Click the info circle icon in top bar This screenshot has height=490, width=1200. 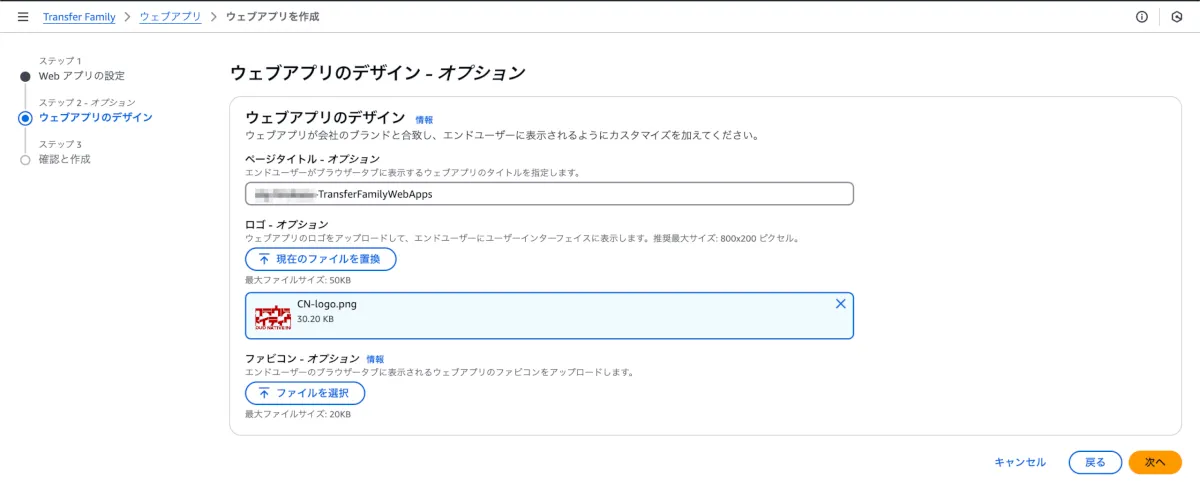coord(1142,17)
